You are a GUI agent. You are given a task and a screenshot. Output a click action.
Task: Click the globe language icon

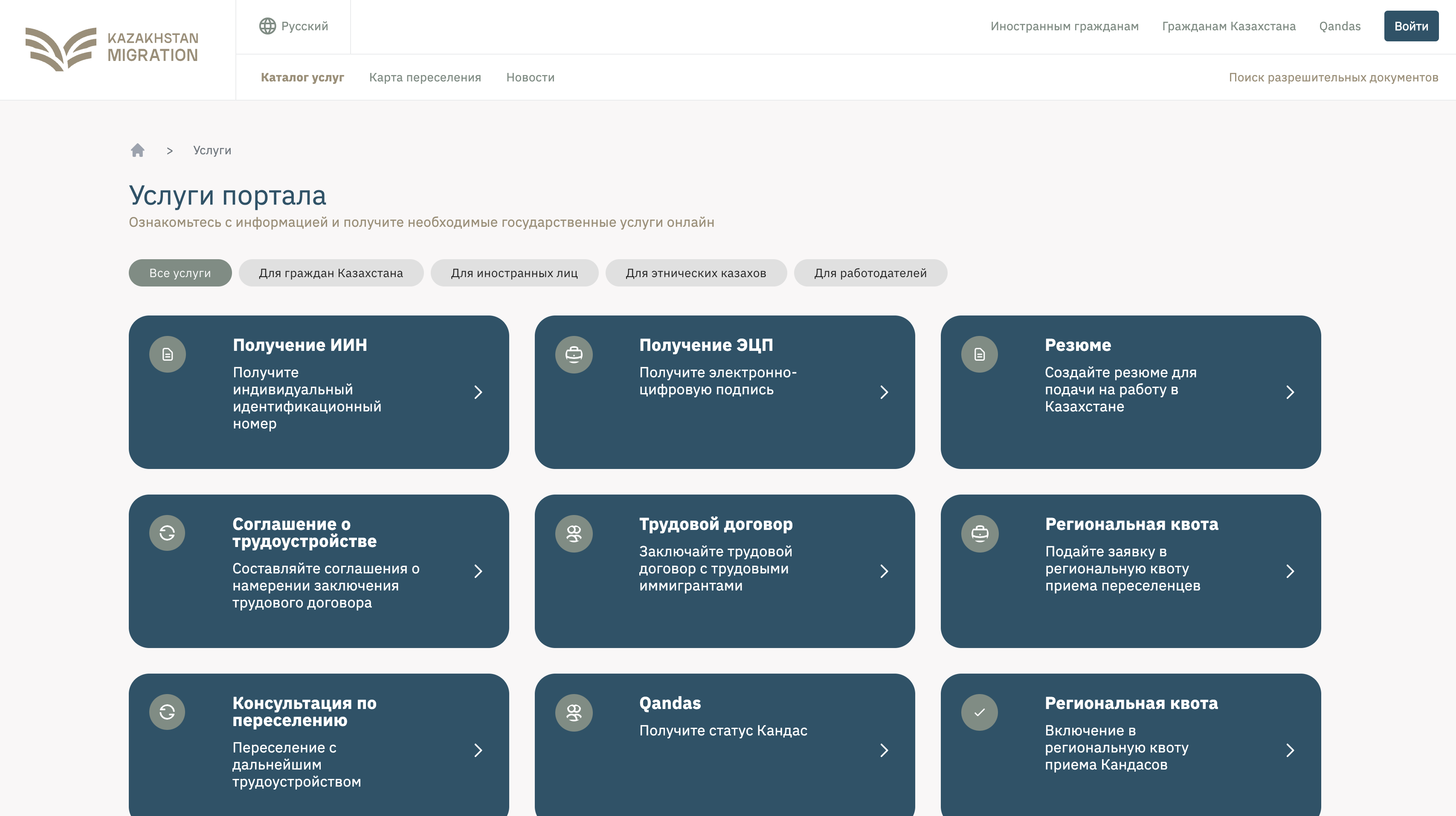[267, 26]
